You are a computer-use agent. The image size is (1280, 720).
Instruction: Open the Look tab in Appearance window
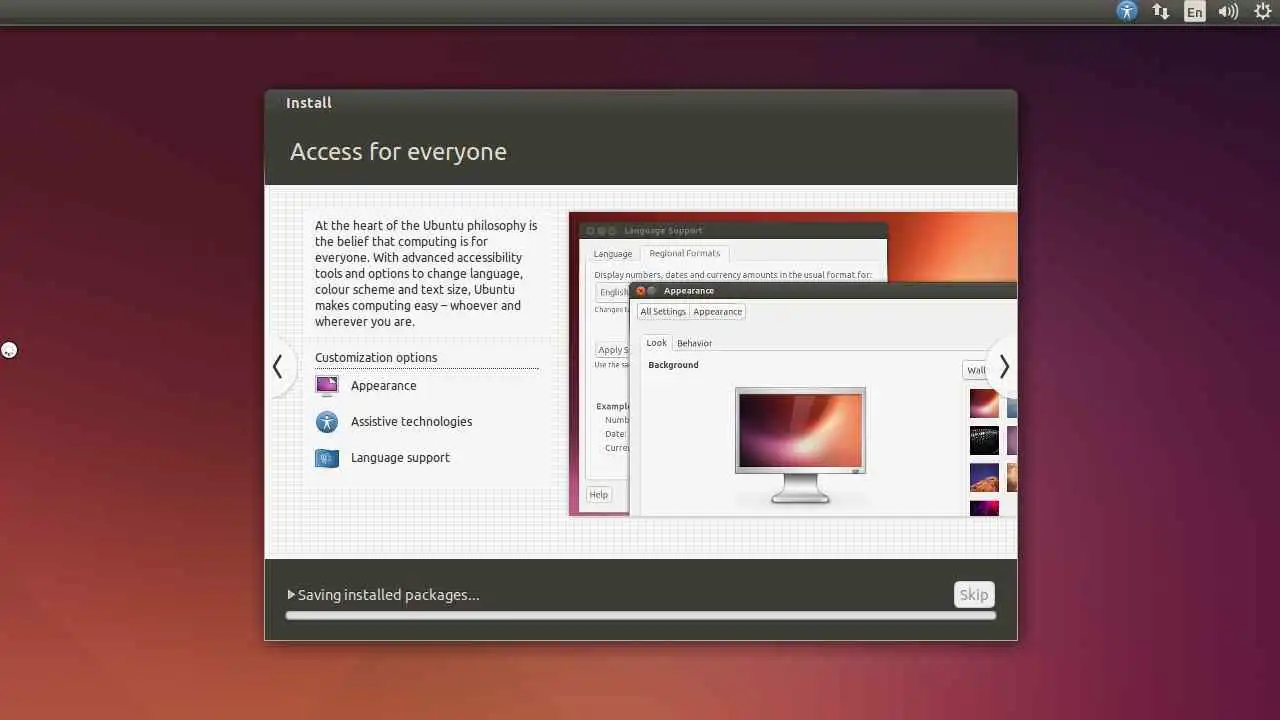(x=656, y=343)
